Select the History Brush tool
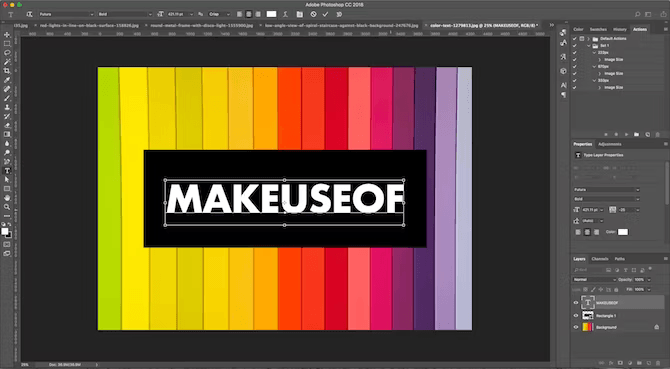Viewport: 670px width, 369px height. (7, 116)
